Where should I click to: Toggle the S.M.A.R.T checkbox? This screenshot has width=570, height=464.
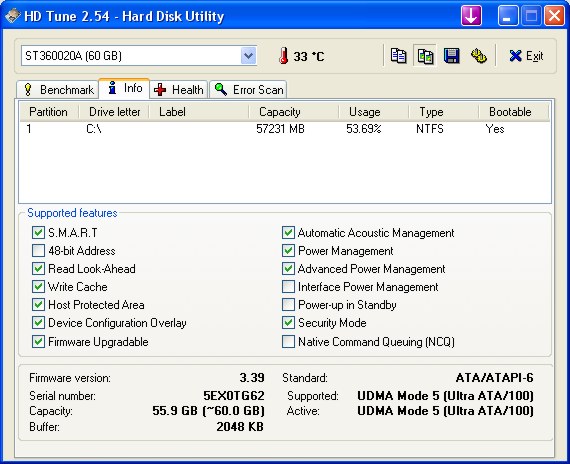pyautogui.click(x=38, y=233)
